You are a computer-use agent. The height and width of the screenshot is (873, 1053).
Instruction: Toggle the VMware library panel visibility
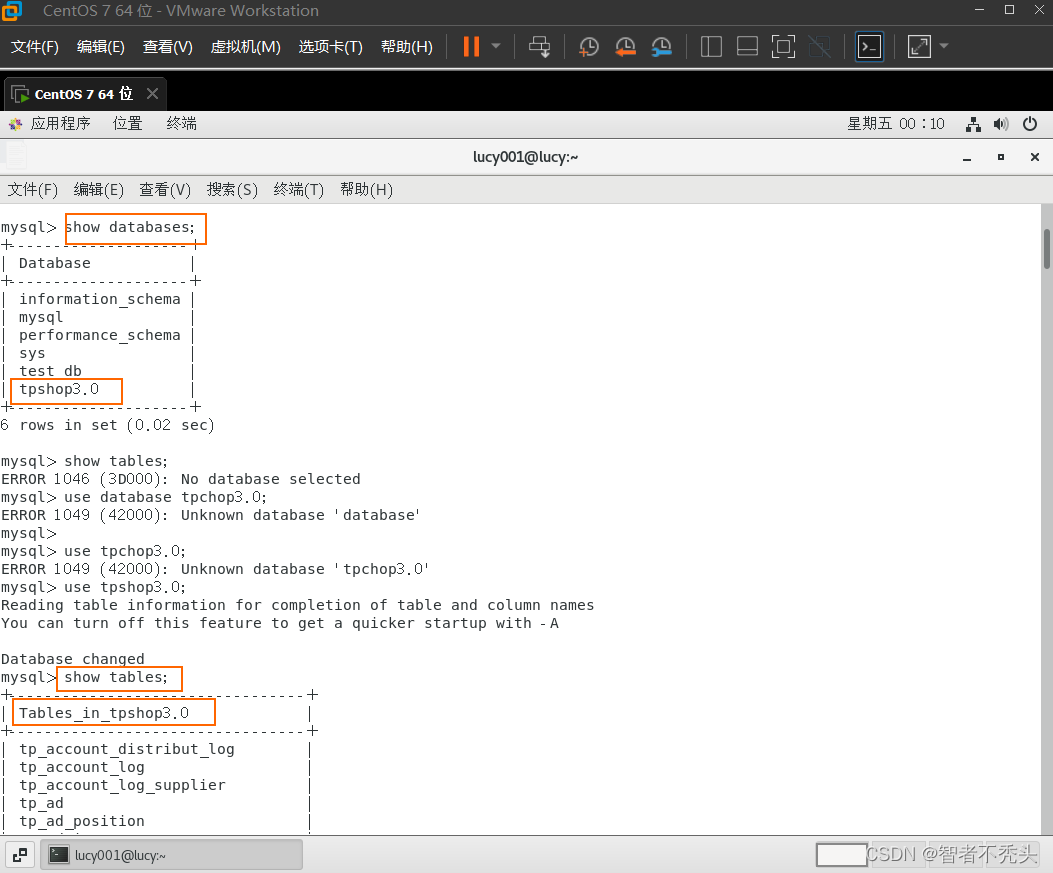710,46
